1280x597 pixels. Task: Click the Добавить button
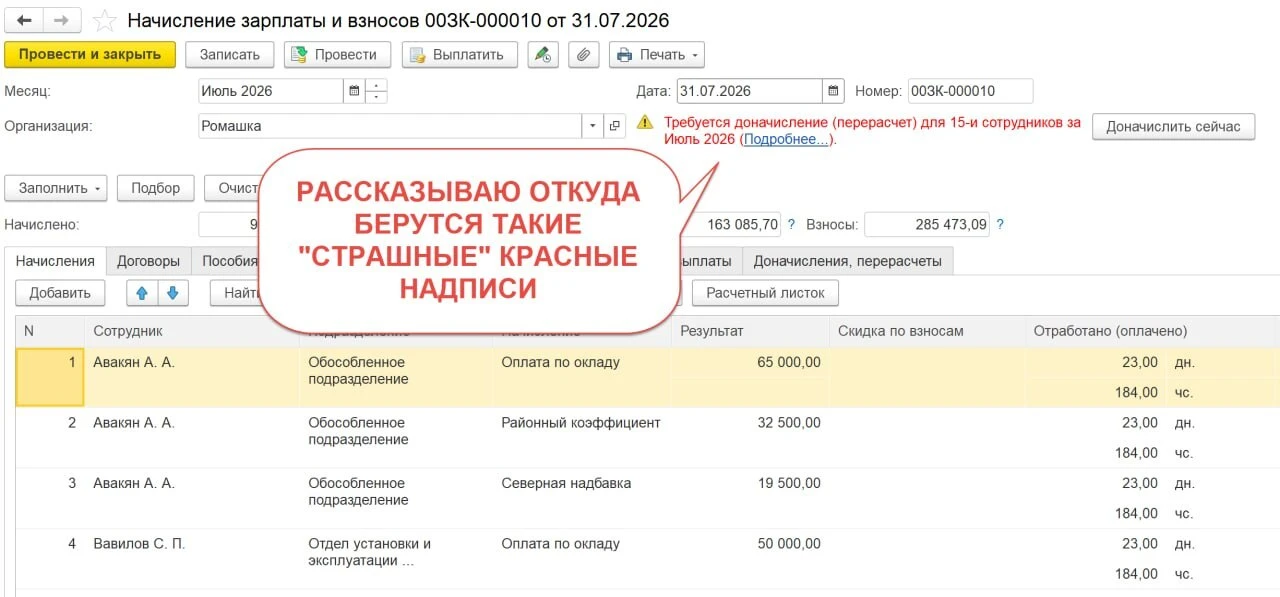coord(60,293)
